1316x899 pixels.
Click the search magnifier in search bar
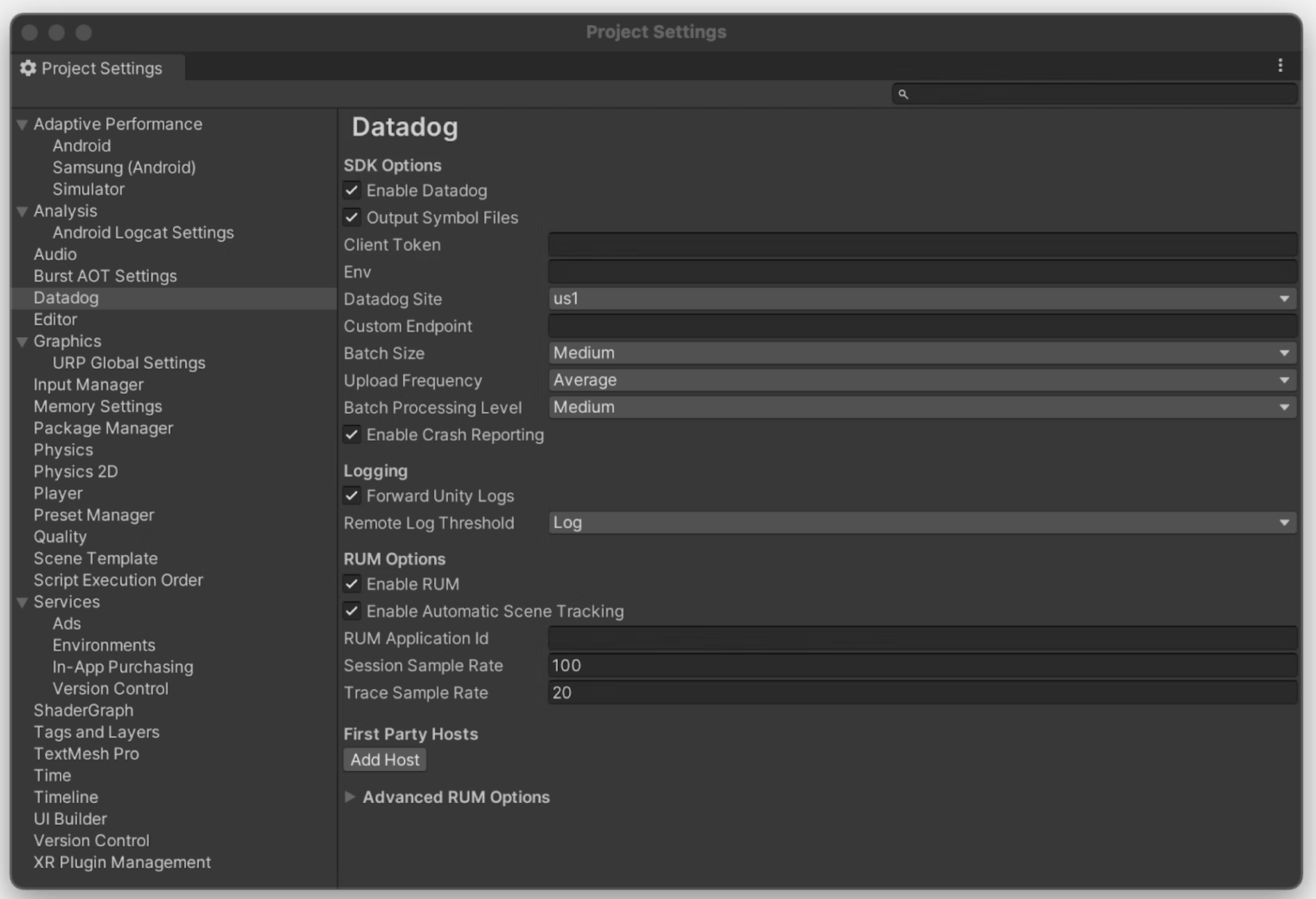904,94
